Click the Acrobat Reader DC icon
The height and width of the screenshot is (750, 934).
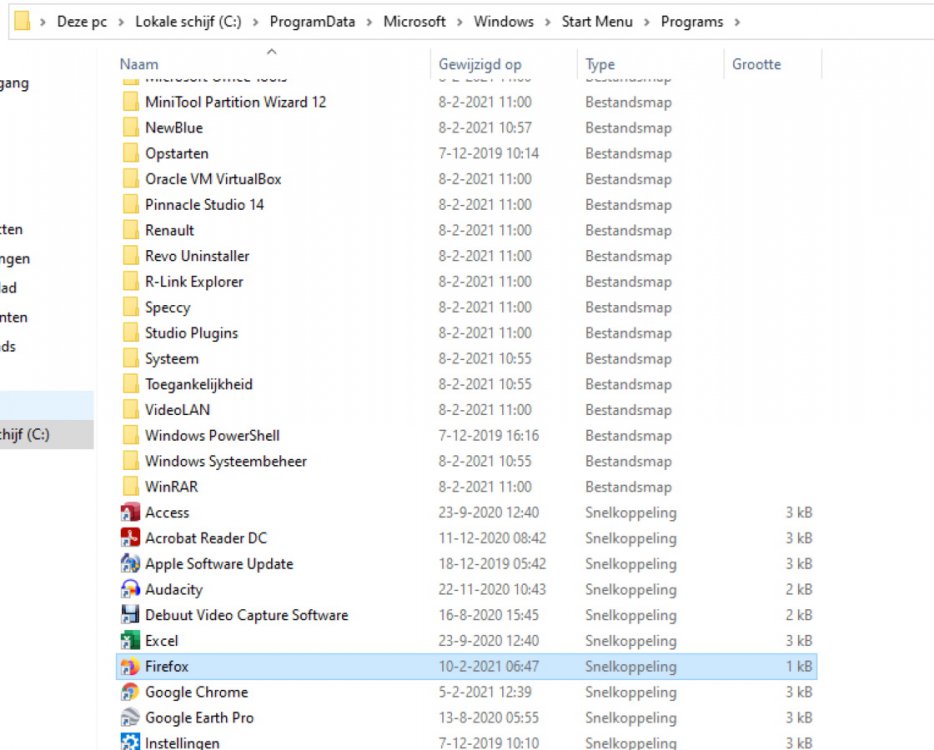(x=130, y=538)
